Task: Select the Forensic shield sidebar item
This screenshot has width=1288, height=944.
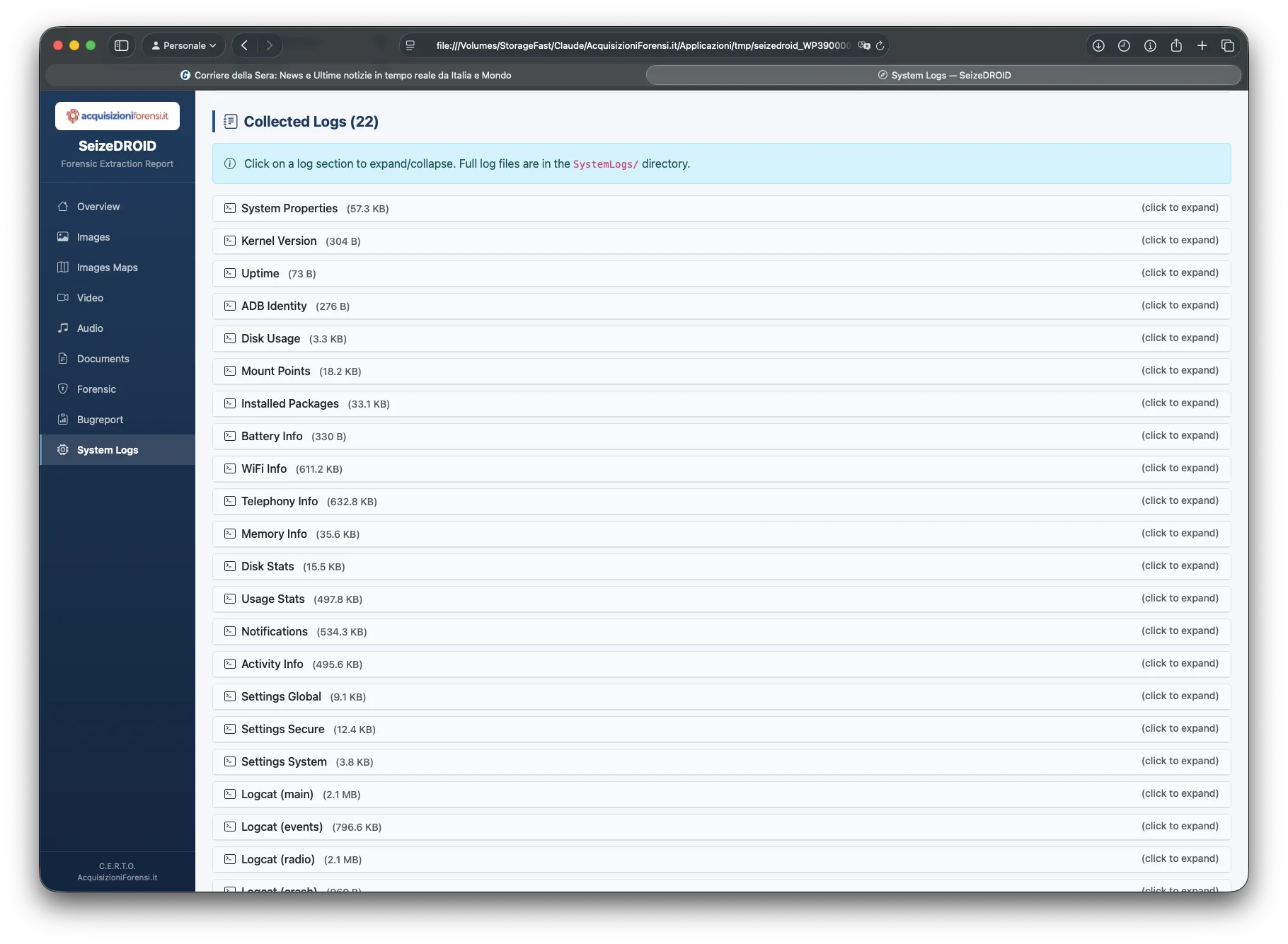Action: point(96,389)
